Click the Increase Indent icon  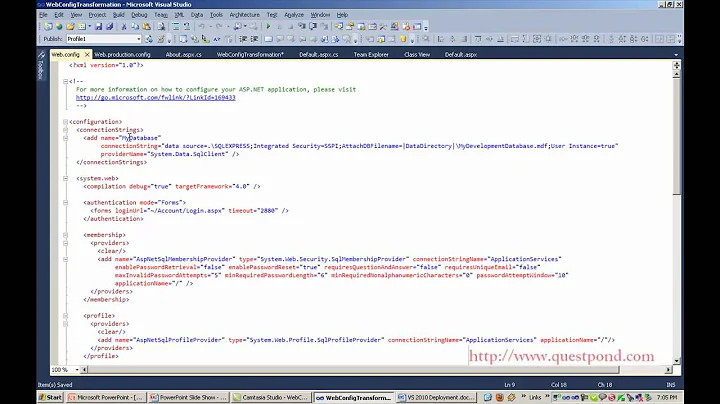click(x=254, y=39)
